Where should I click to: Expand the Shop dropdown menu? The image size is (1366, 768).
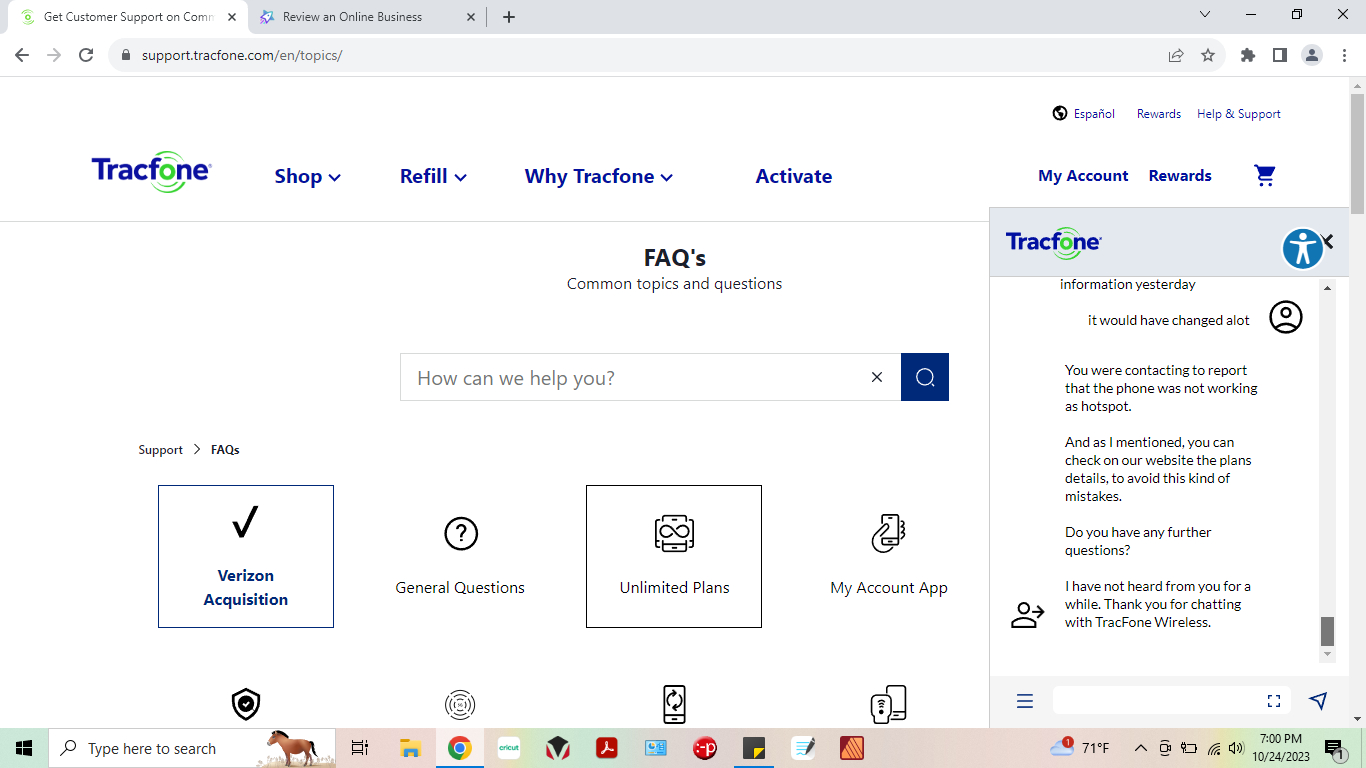307,177
